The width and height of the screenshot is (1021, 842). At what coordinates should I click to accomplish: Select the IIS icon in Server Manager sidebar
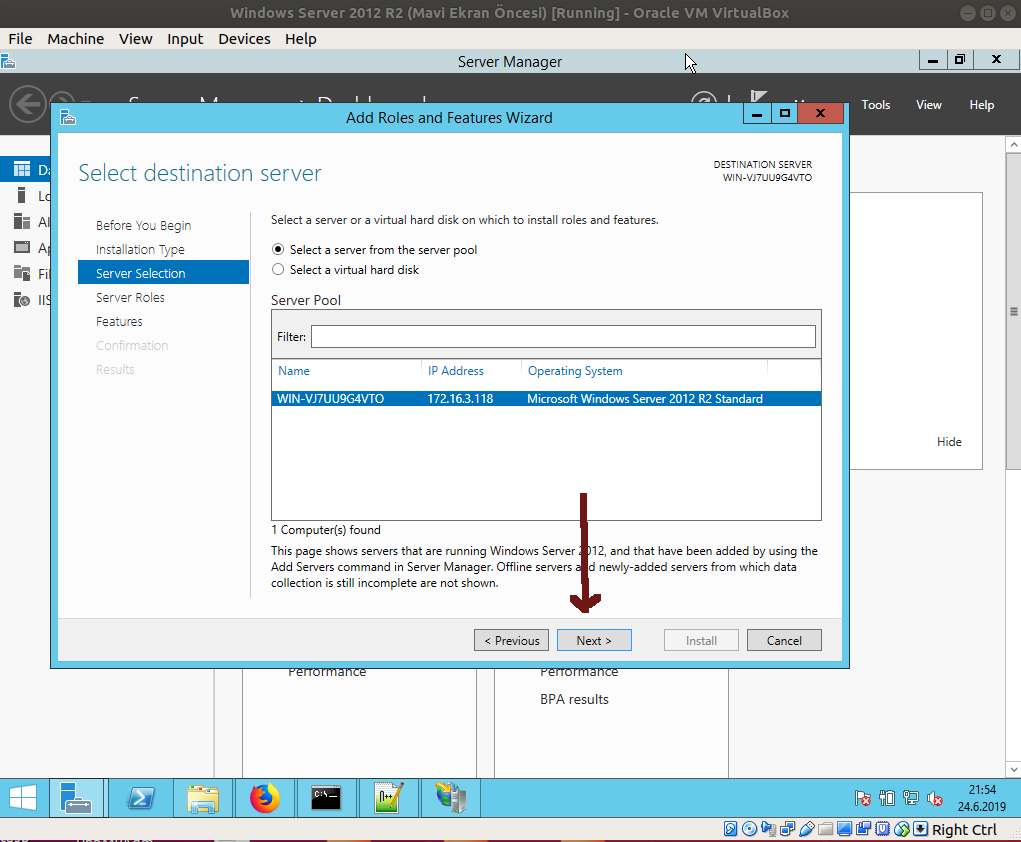coord(22,300)
